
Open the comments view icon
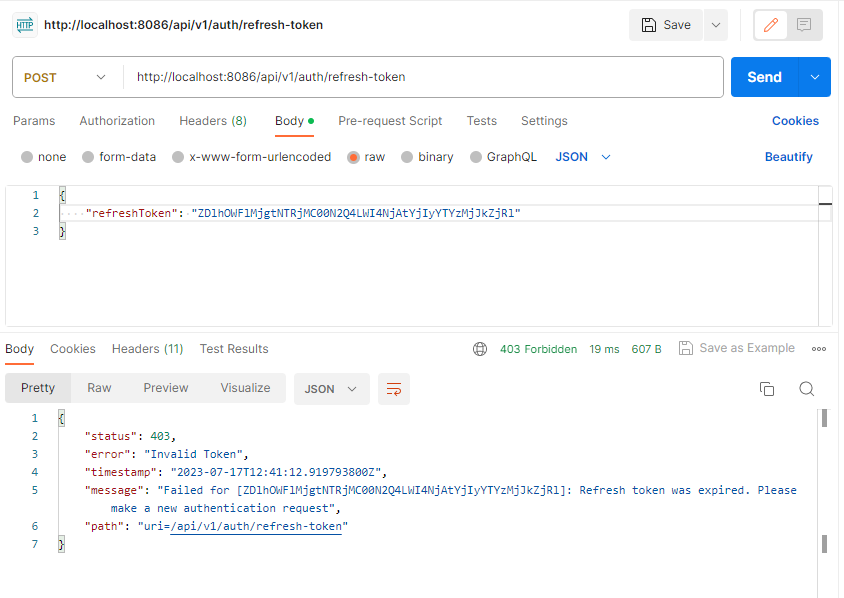[804, 25]
